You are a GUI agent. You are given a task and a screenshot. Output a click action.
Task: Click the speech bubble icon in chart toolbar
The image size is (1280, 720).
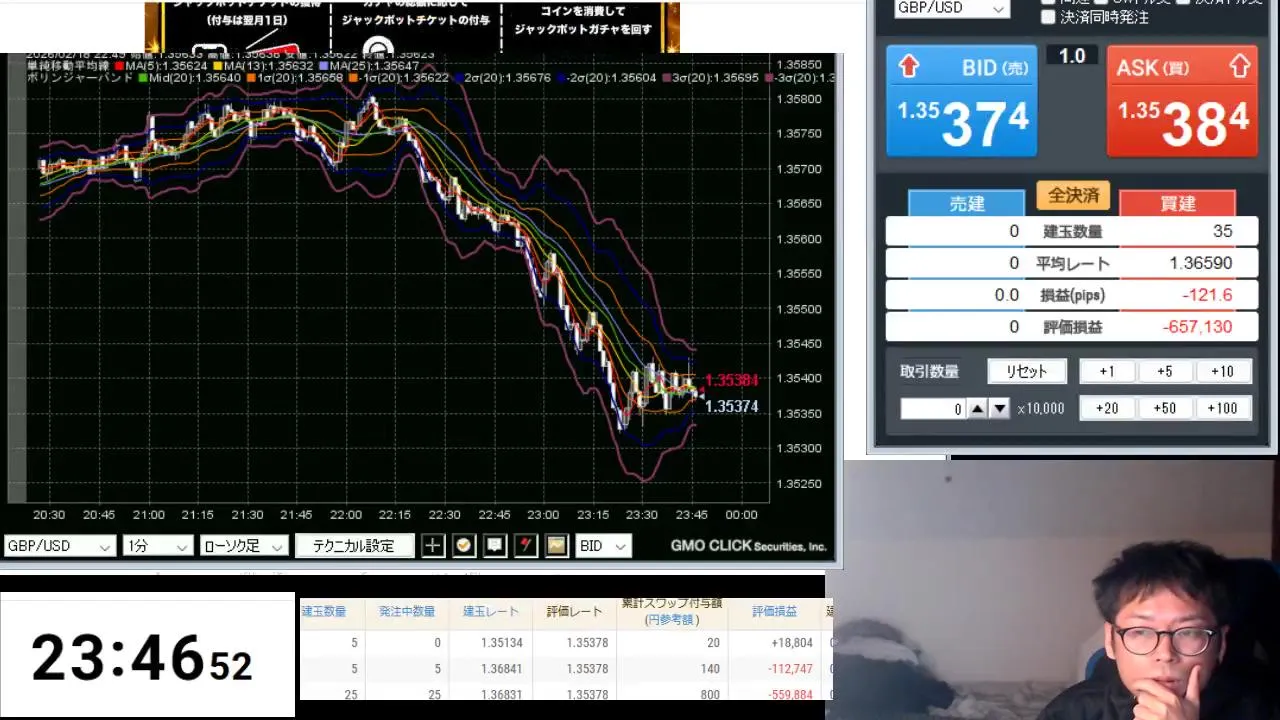[495, 545]
